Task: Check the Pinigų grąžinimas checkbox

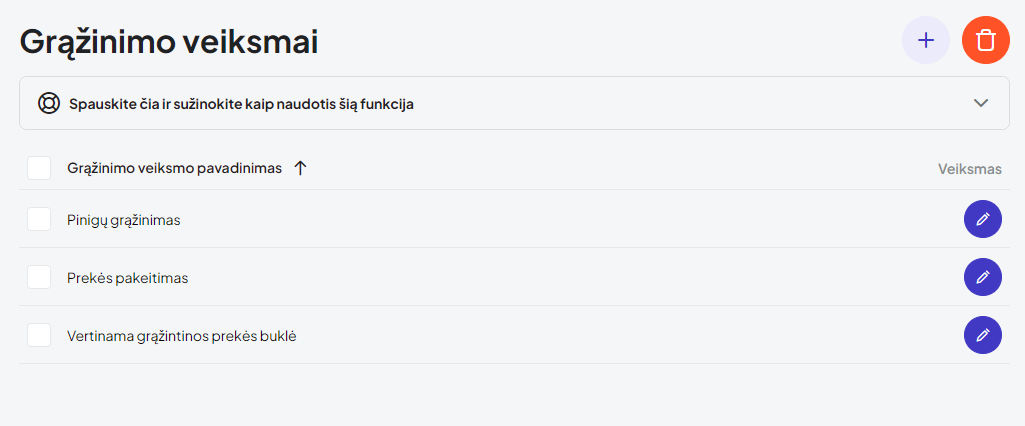Action: pos(39,219)
